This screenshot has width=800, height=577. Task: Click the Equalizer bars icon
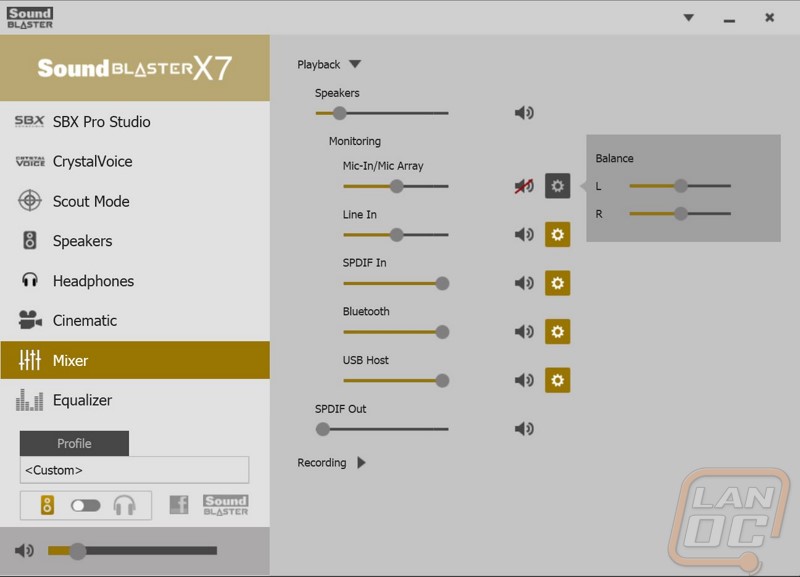tap(30, 400)
